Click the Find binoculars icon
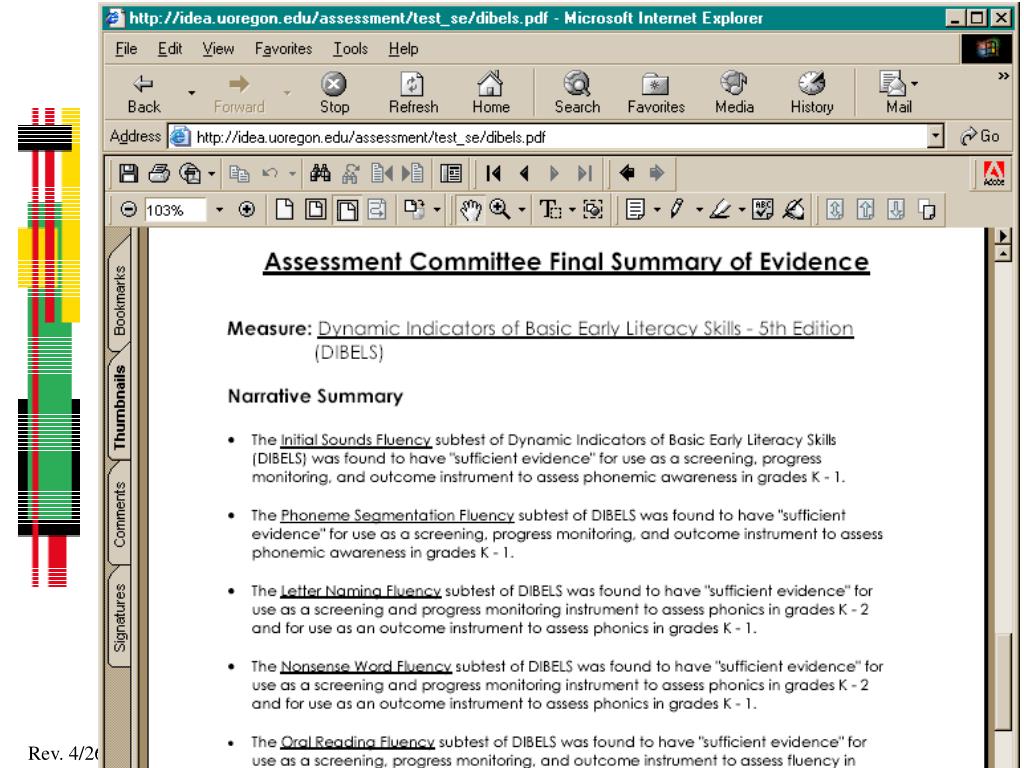Image resolution: width=1024 pixels, height=768 pixels. click(320, 173)
